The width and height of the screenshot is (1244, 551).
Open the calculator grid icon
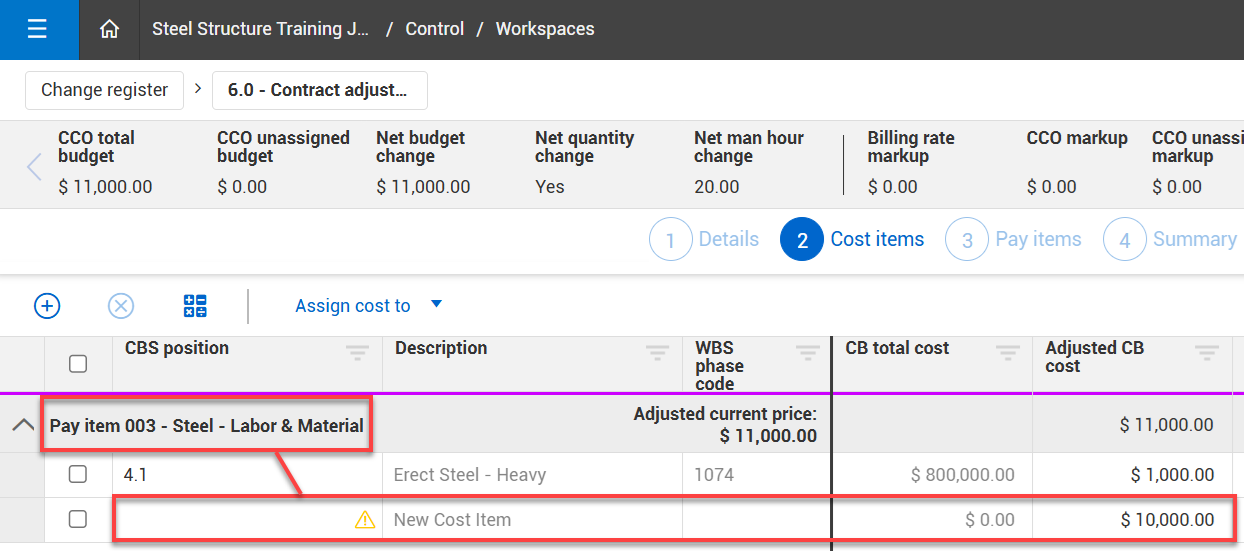coord(195,306)
